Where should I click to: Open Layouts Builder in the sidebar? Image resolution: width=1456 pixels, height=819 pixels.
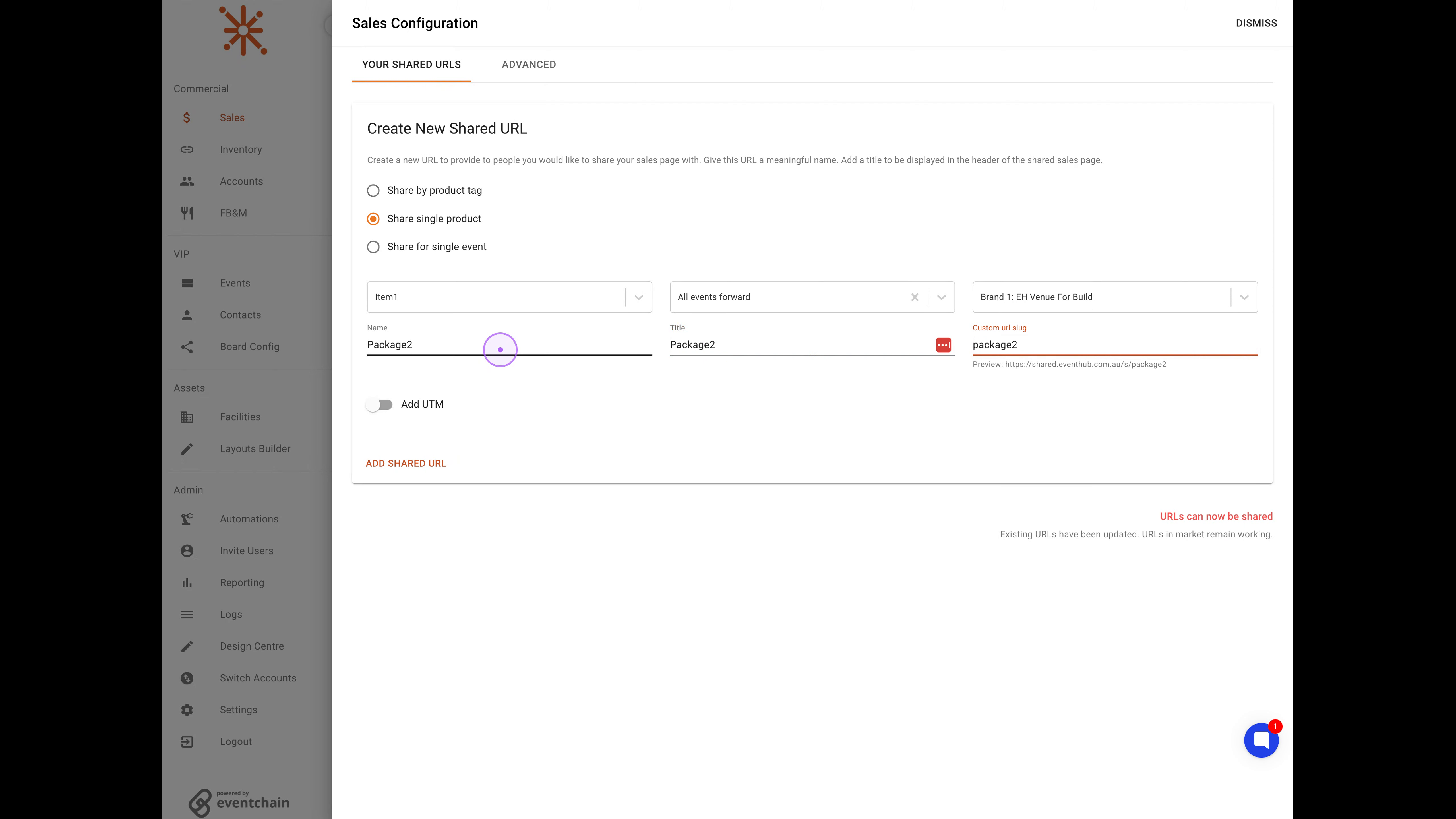[x=255, y=449]
